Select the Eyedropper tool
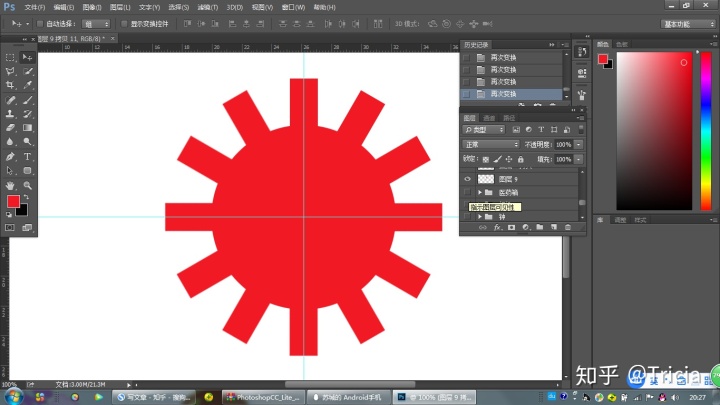Viewport: 720px width, 405px height. pos(28,85)
